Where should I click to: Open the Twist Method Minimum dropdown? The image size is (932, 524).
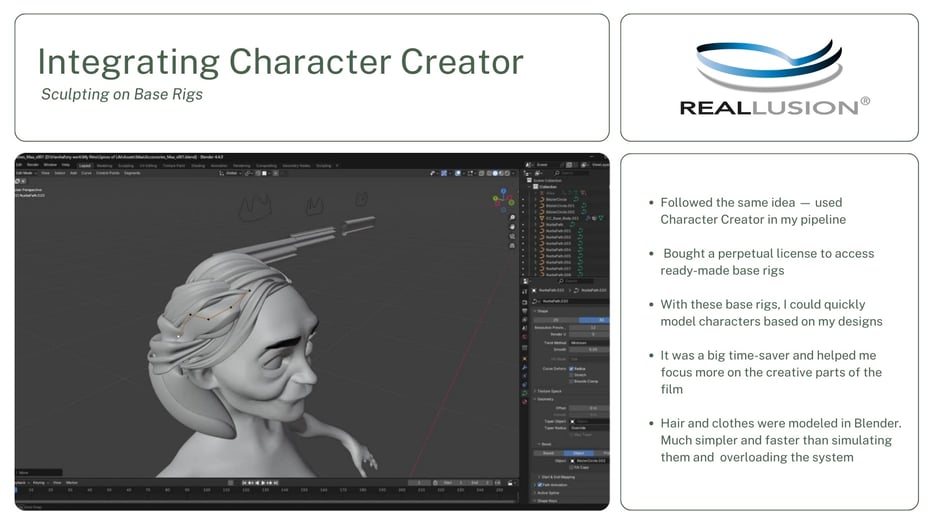590,343
